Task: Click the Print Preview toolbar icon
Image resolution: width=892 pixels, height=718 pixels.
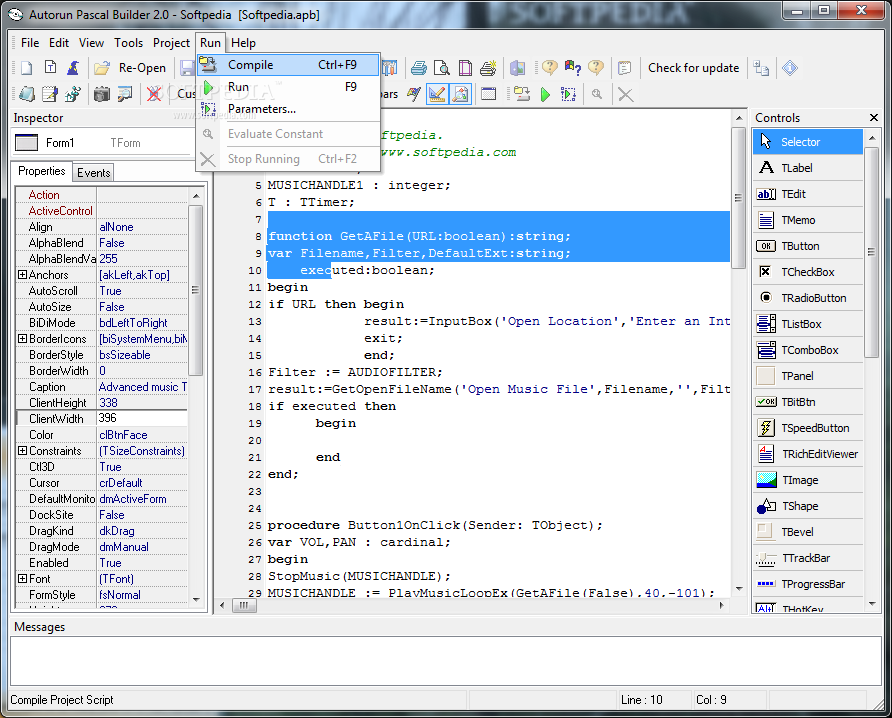Action: tap(440, 68)
